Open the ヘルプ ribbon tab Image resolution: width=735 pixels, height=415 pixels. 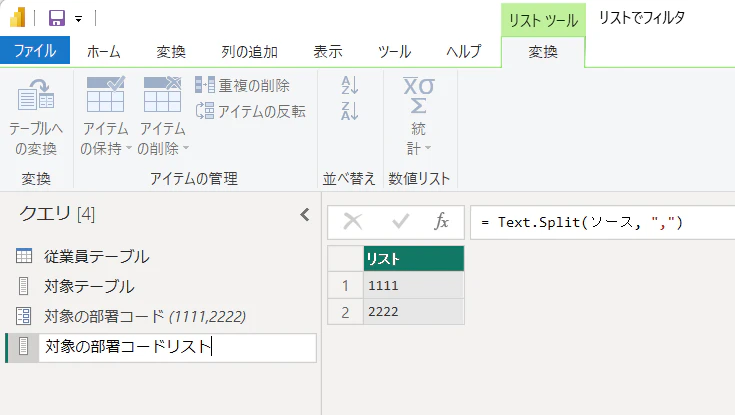(463, 52)
